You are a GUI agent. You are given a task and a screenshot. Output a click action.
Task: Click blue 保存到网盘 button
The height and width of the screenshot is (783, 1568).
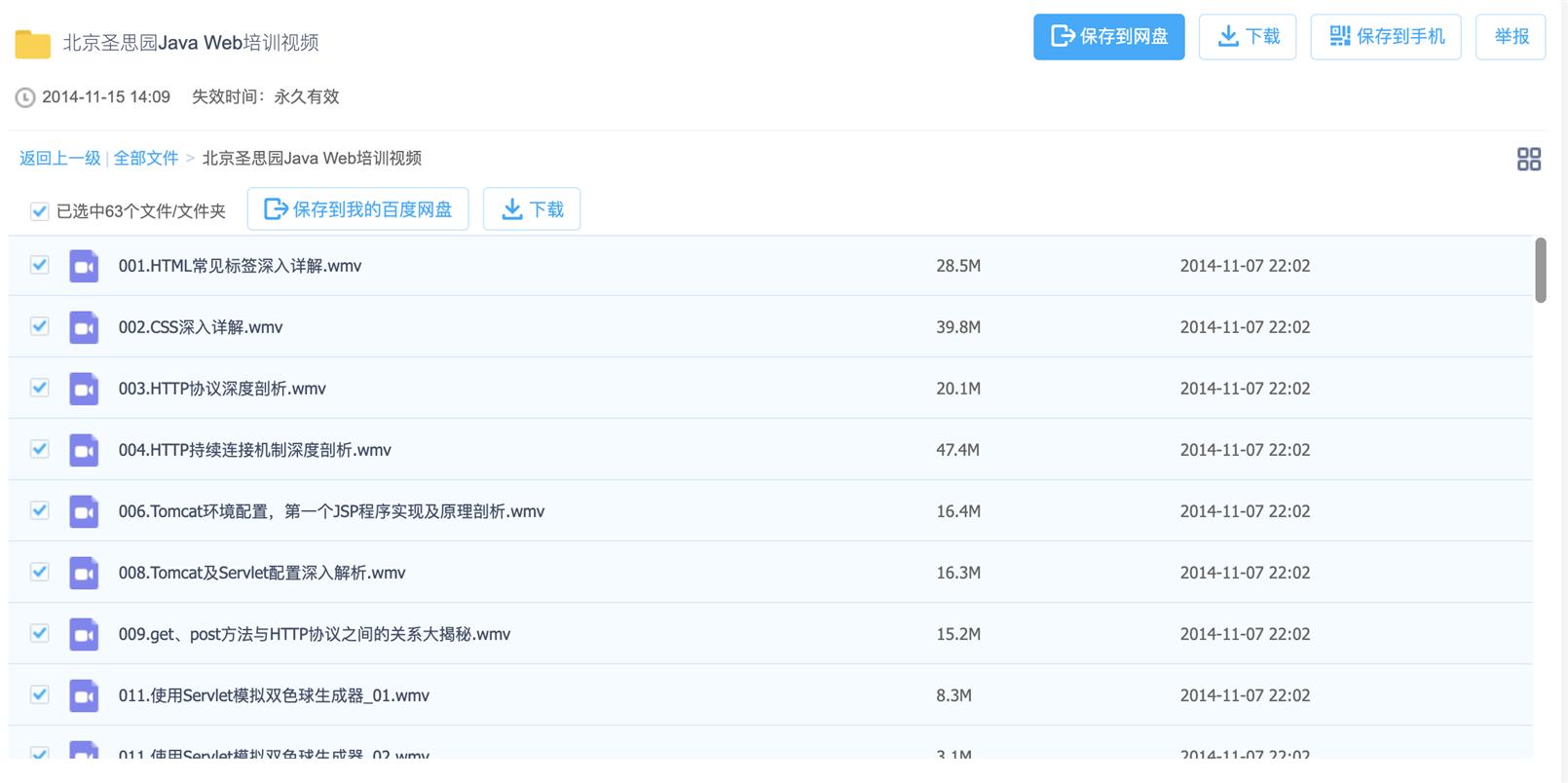point(1109,37)
